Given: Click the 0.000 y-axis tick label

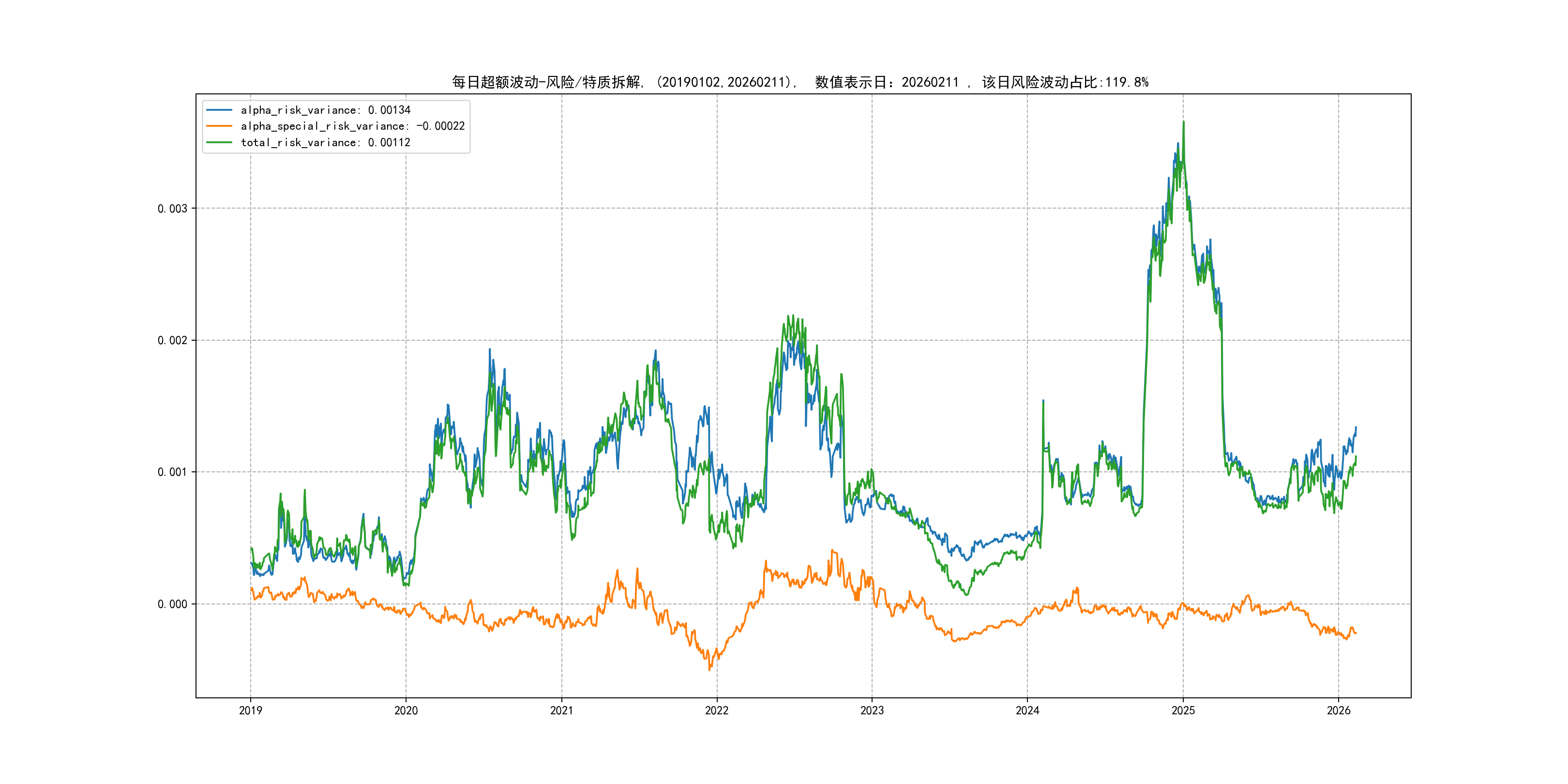Looking at the screenshot, I should (172, 604).
